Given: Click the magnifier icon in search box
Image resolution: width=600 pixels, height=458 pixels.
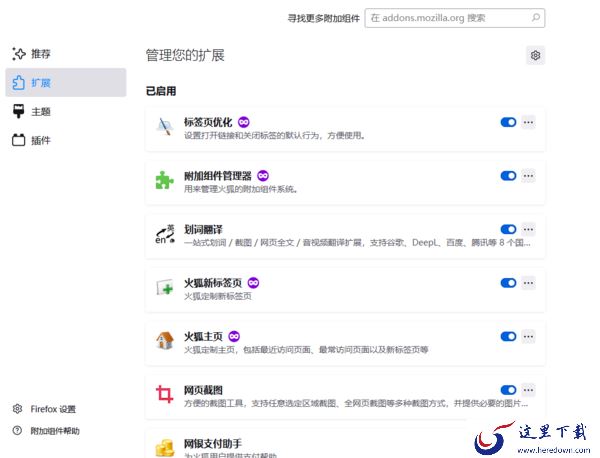Looking at the screenshot, I should click(x=536, y=18).
